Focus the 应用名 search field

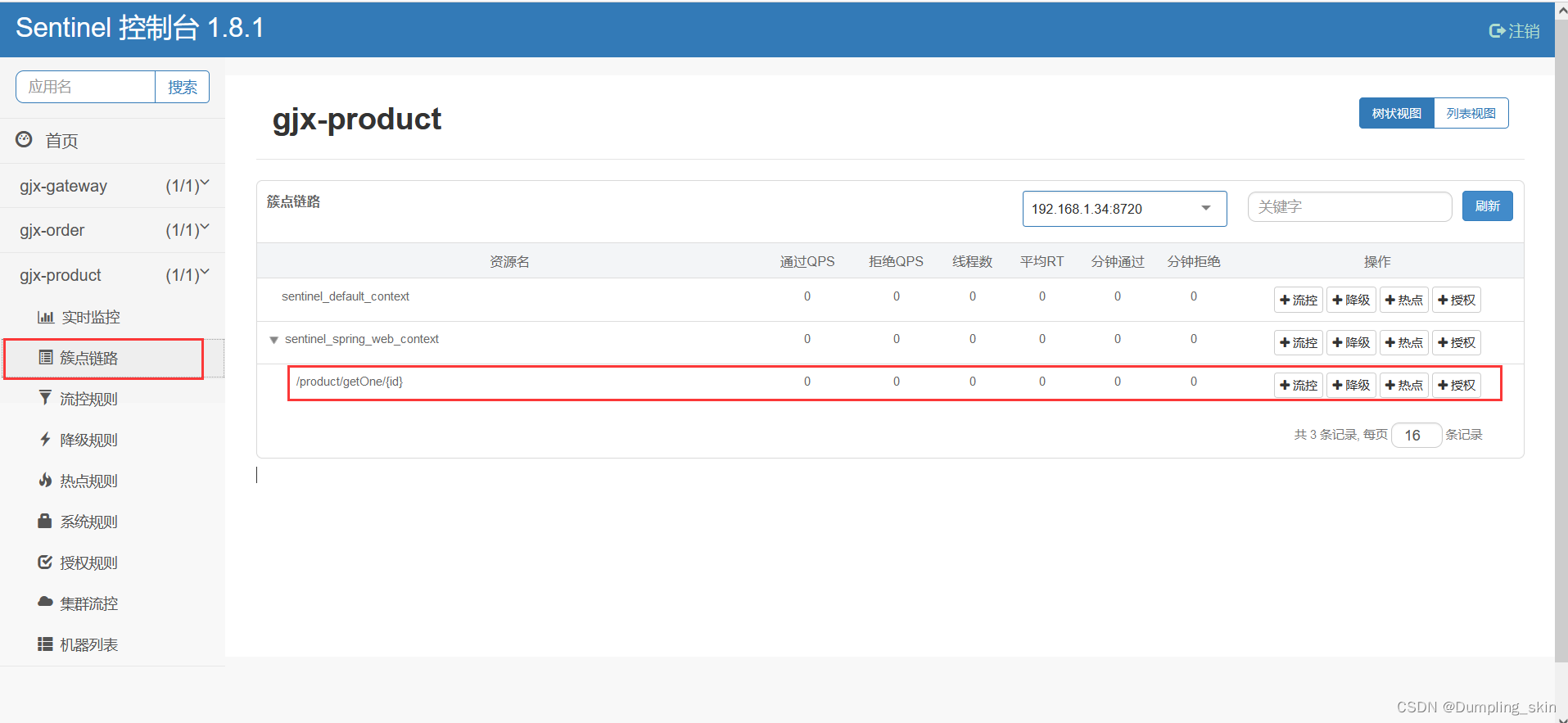click(x=85, y=87)
